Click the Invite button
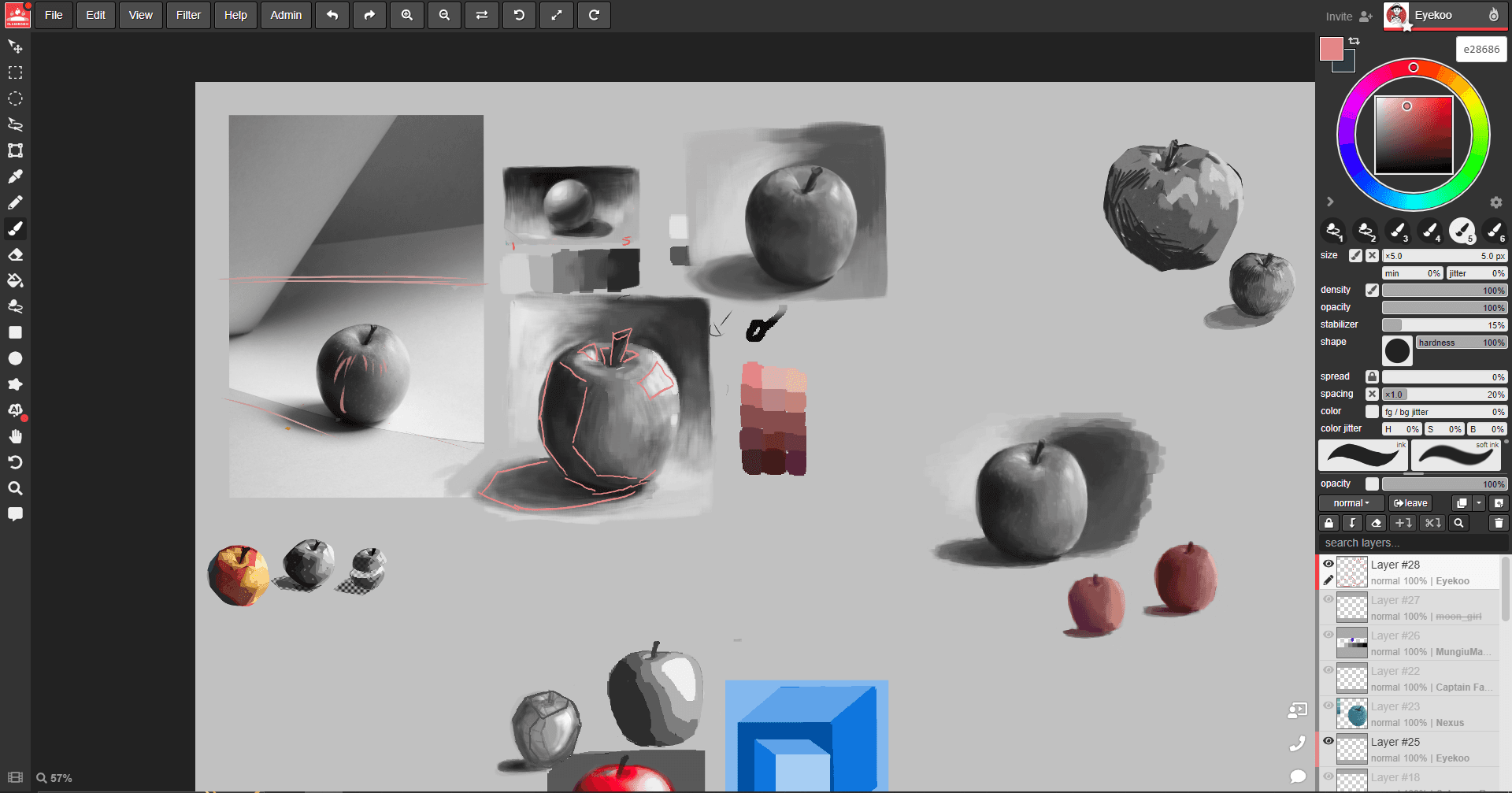1512x793 pixels. [1348, 16]
